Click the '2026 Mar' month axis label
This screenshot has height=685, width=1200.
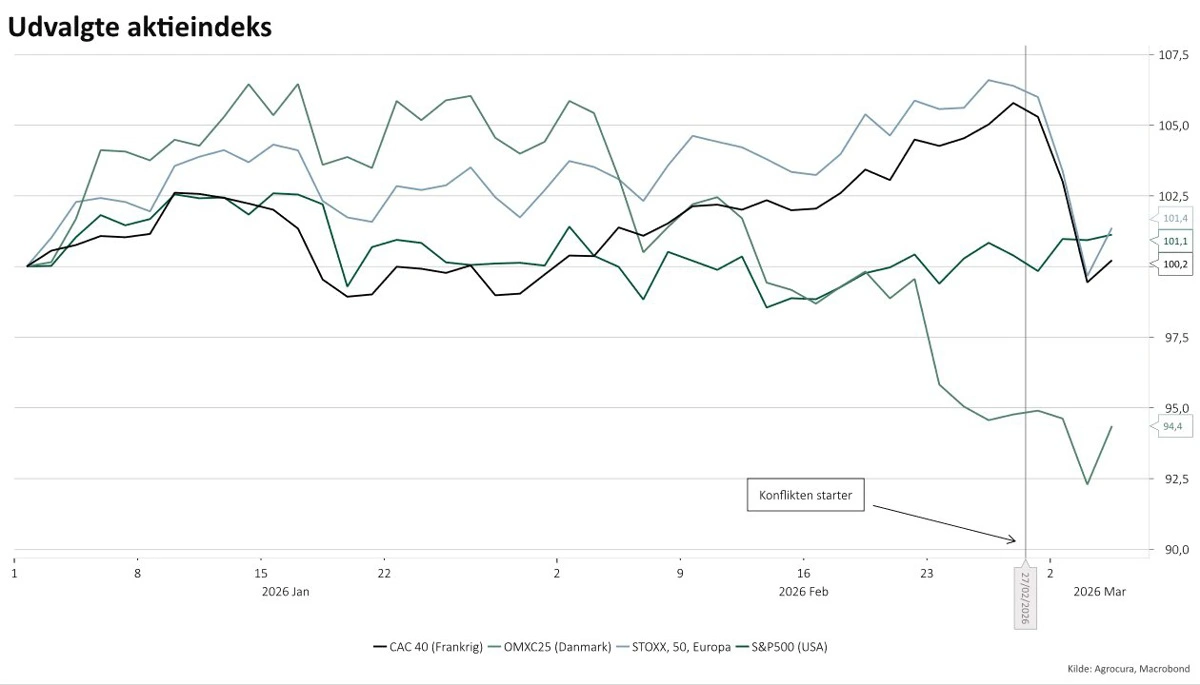click(1099, 592)
